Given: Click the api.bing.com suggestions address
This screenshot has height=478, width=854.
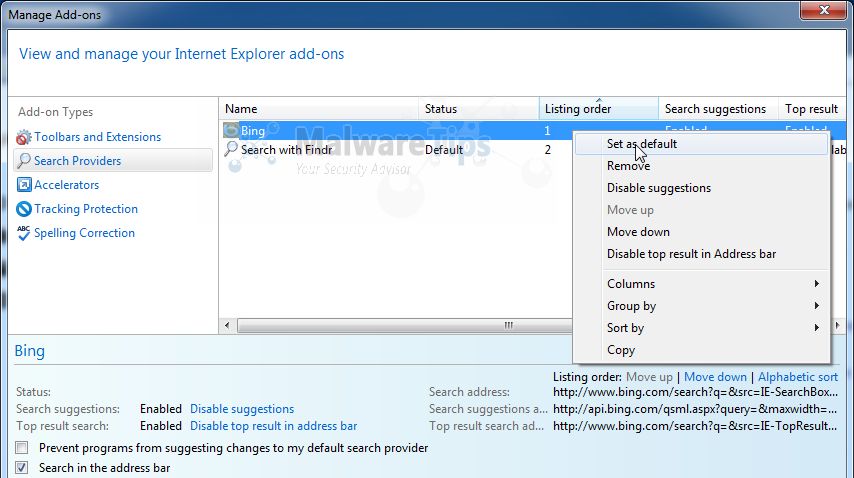Looking at the screenshot, I should (x=695, y=409).
